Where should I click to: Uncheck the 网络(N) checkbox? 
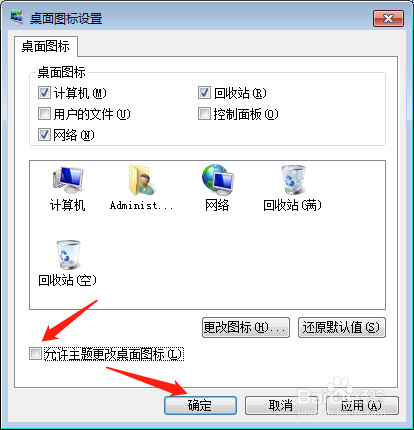click(44, 135)
